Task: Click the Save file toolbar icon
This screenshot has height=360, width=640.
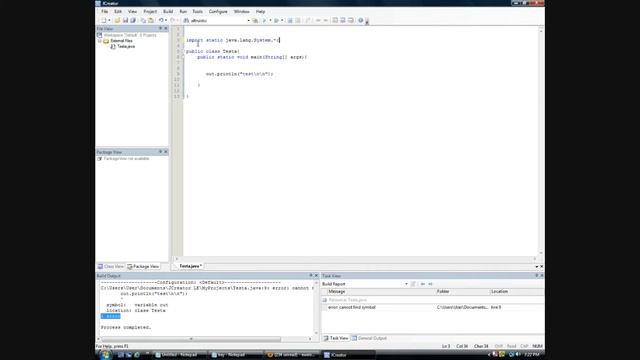Action: 125,20
